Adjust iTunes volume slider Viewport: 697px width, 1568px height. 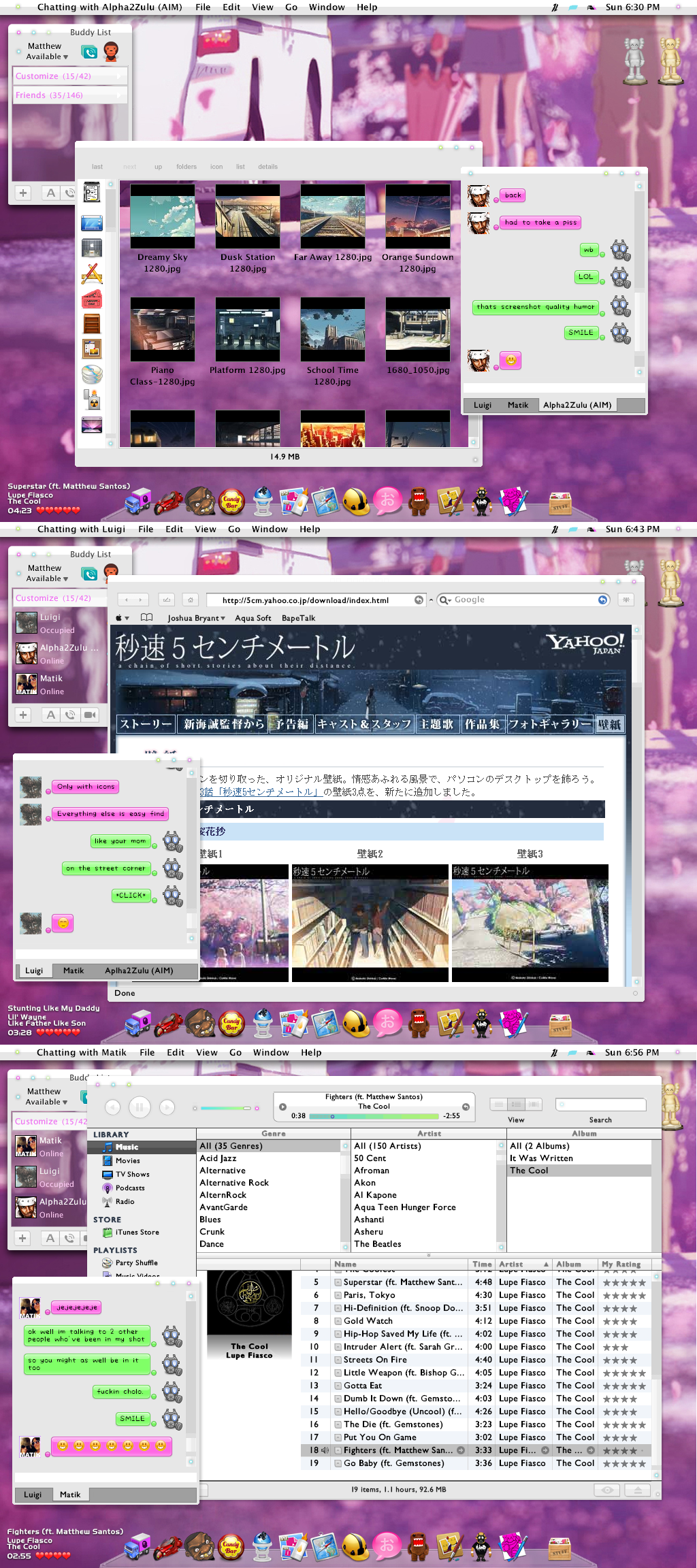(x=226, y=1108)
